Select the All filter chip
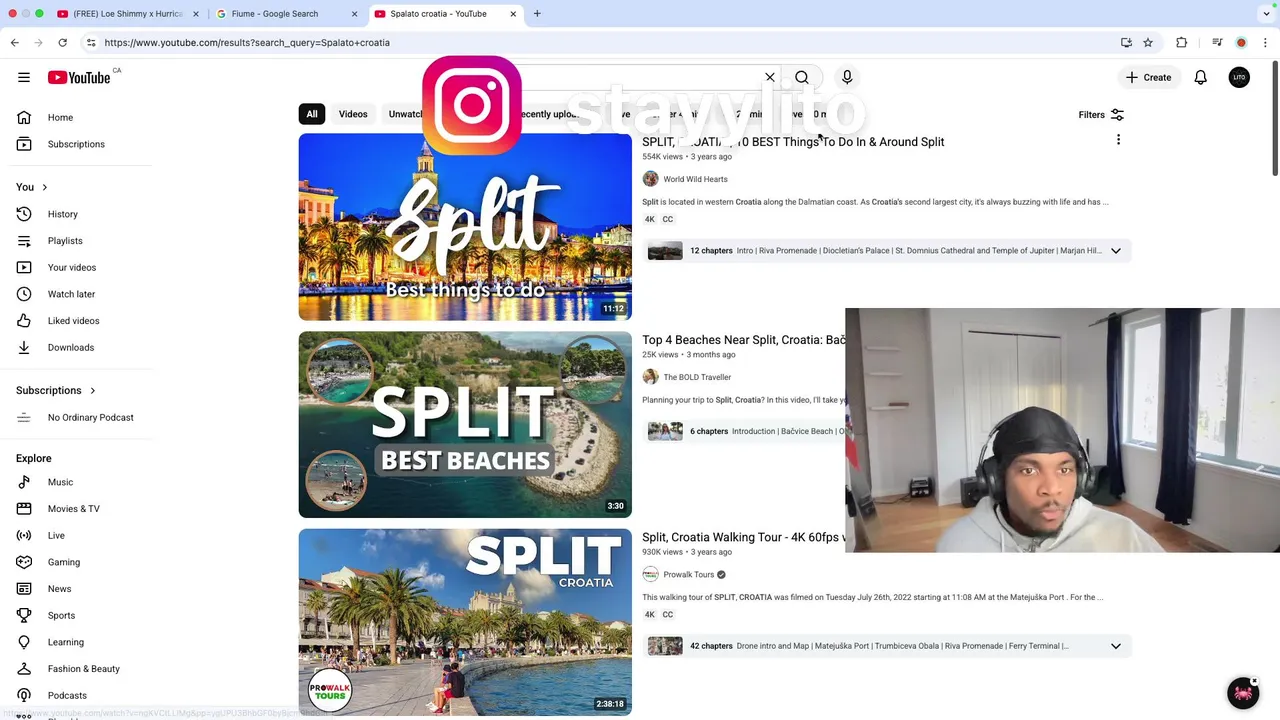The width and height of the screenshot is (1280, 720). point(312,114)
